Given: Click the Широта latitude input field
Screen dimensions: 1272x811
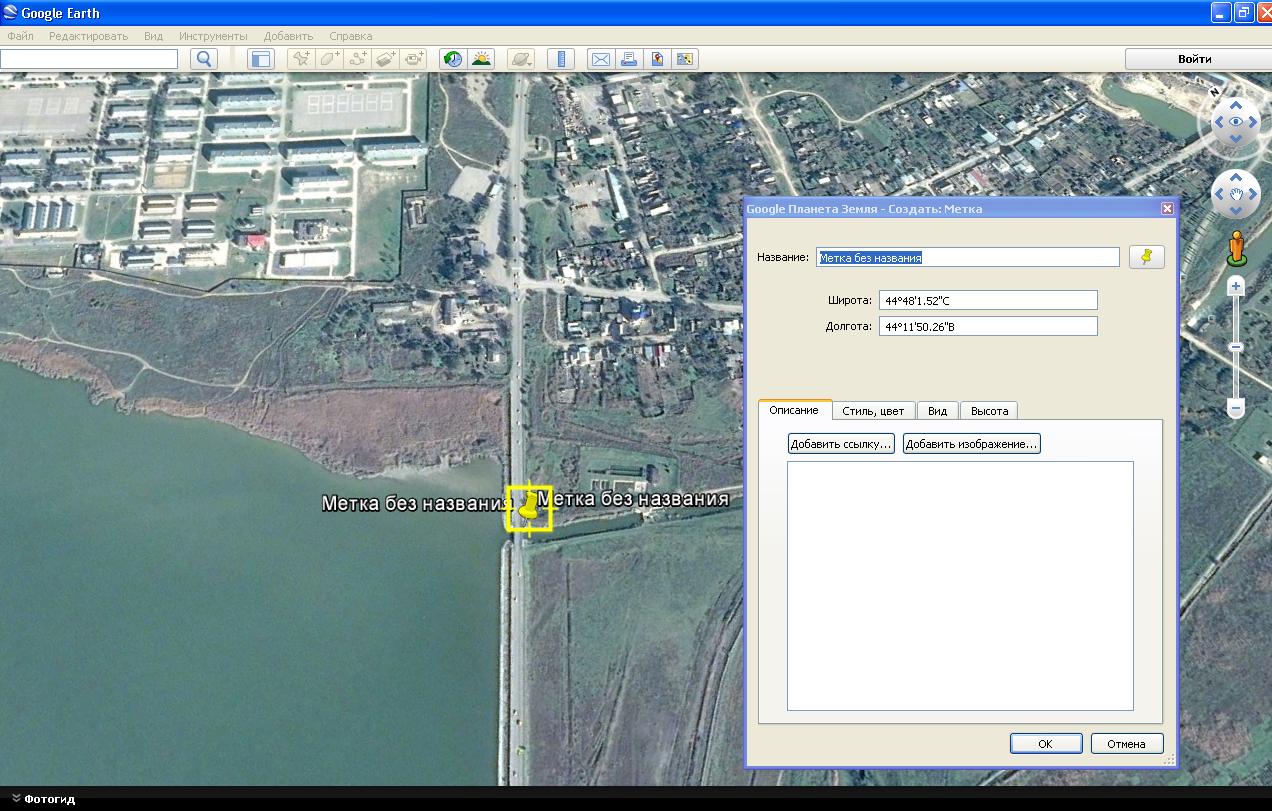Looking at the screenshot, I should (x=987, y=300).
